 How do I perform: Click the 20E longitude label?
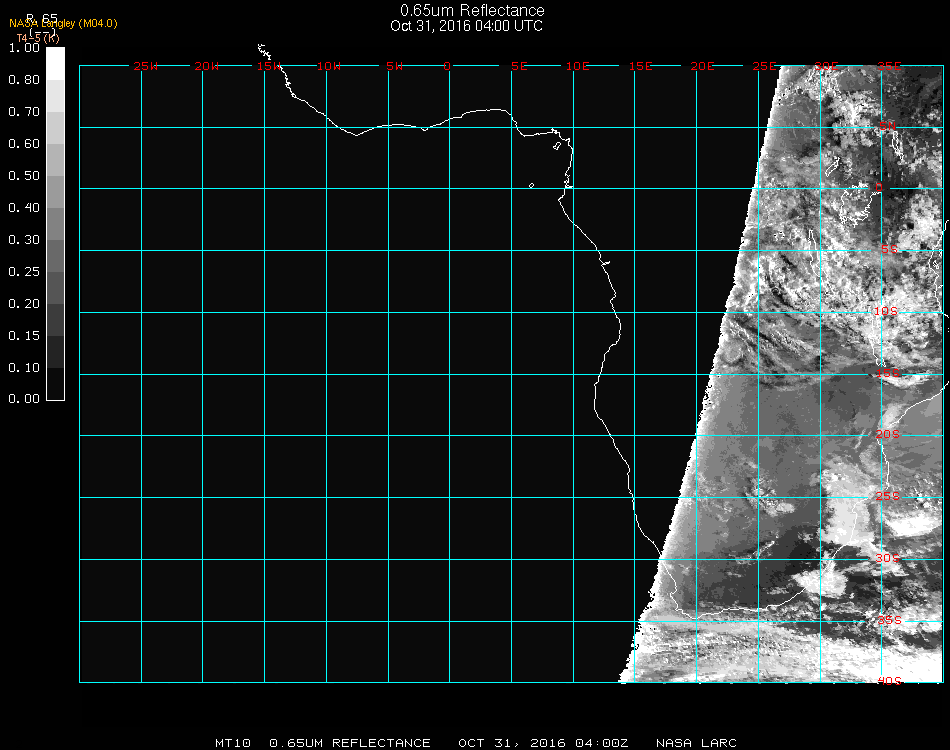(x=702, y=67)
